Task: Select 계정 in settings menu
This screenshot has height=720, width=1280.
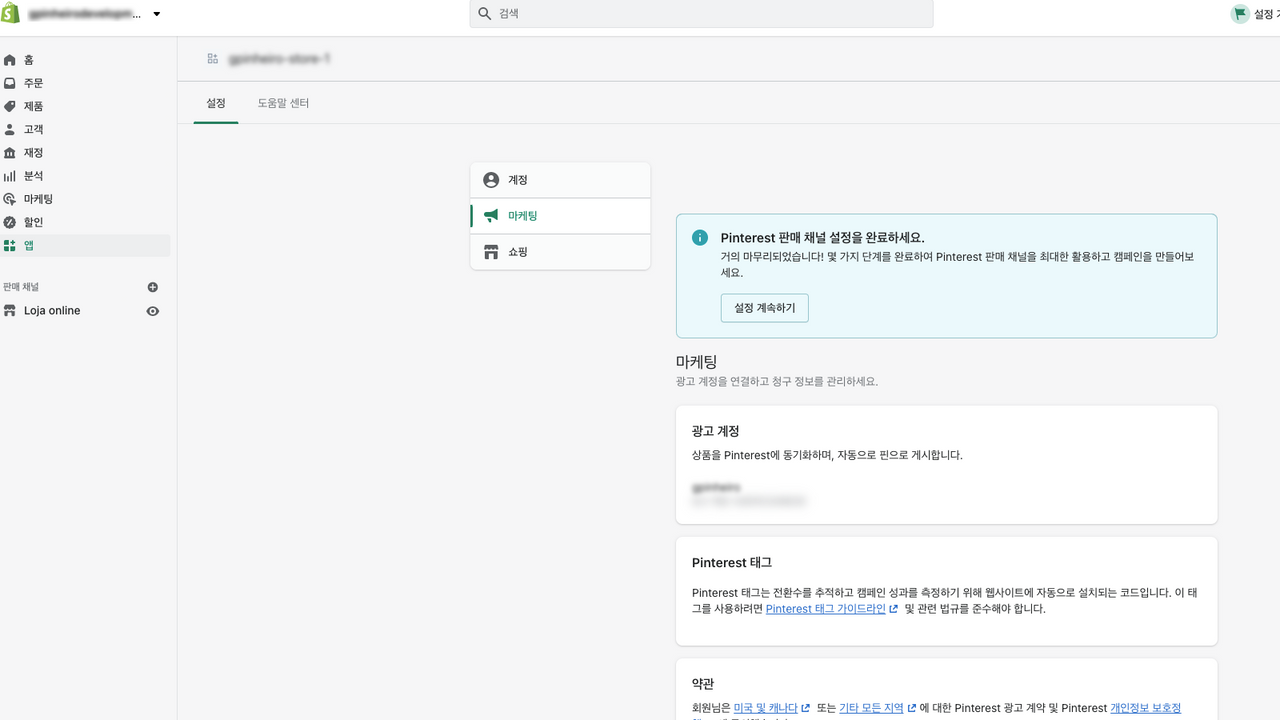Action: 560,180
